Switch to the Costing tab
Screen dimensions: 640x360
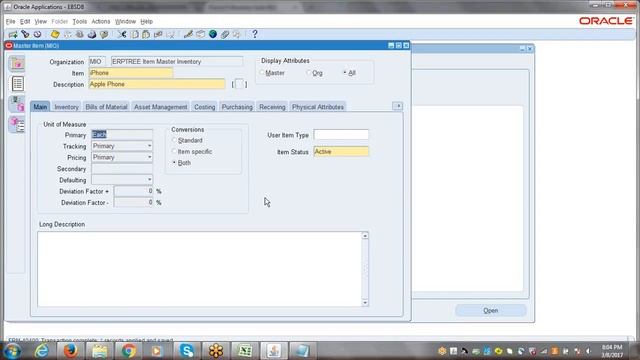tap(204, 107)
